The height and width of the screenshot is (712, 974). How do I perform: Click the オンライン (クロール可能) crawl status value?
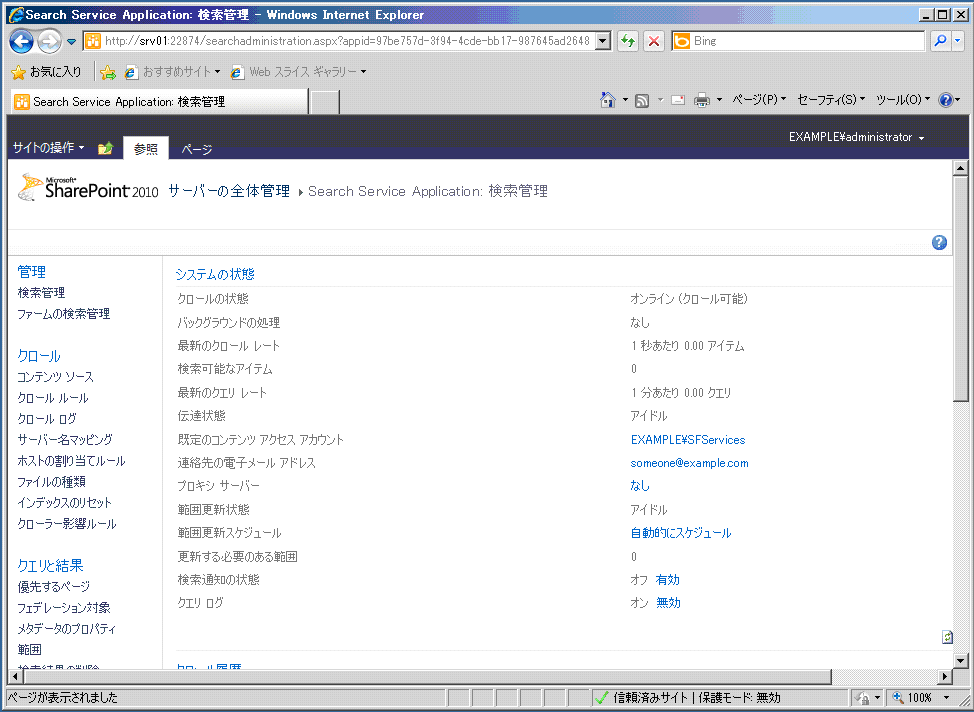pos(689,299)
